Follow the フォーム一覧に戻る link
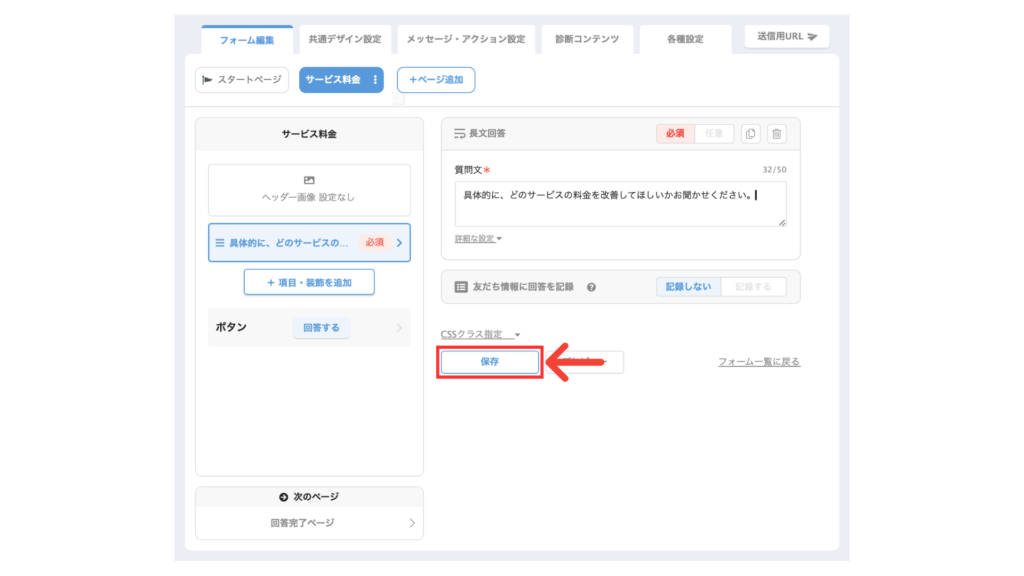This screenshot has height=576, width=1024. (758, 362)
